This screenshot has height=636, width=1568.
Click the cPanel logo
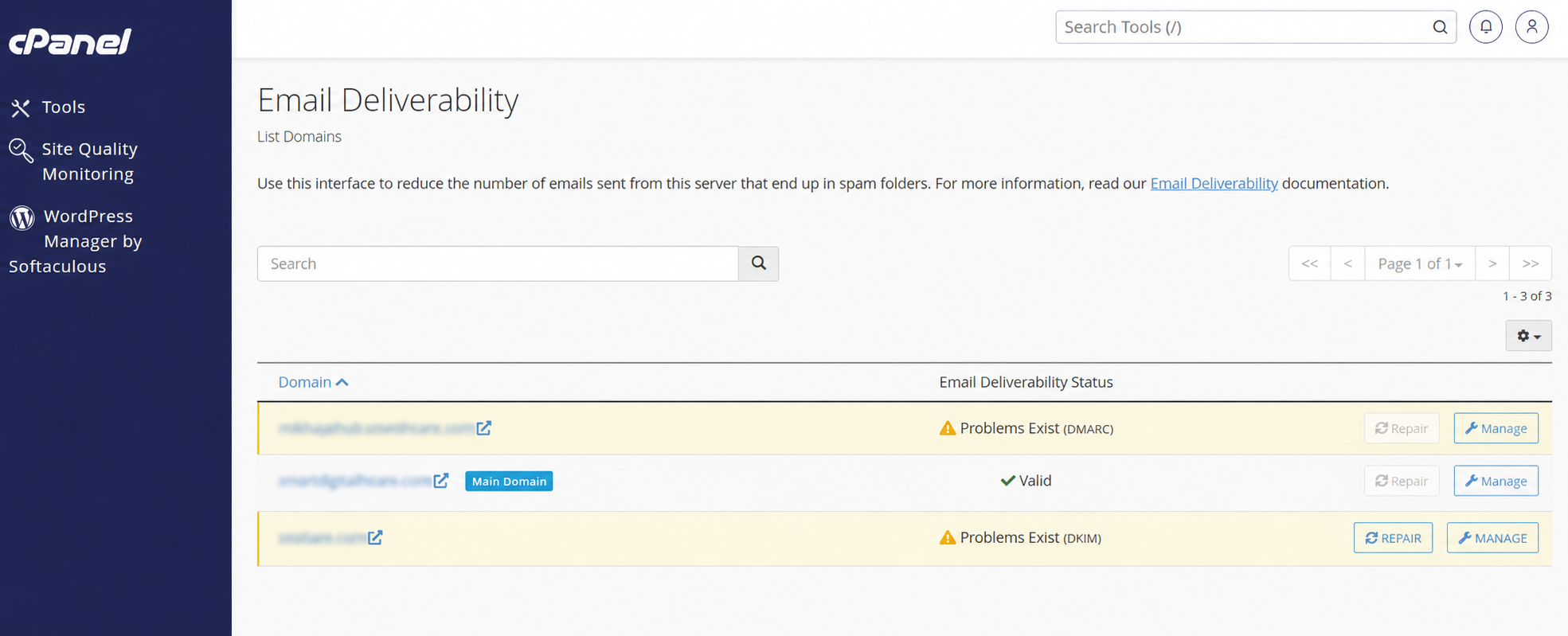pyautogui.click(x=70, y=41)
